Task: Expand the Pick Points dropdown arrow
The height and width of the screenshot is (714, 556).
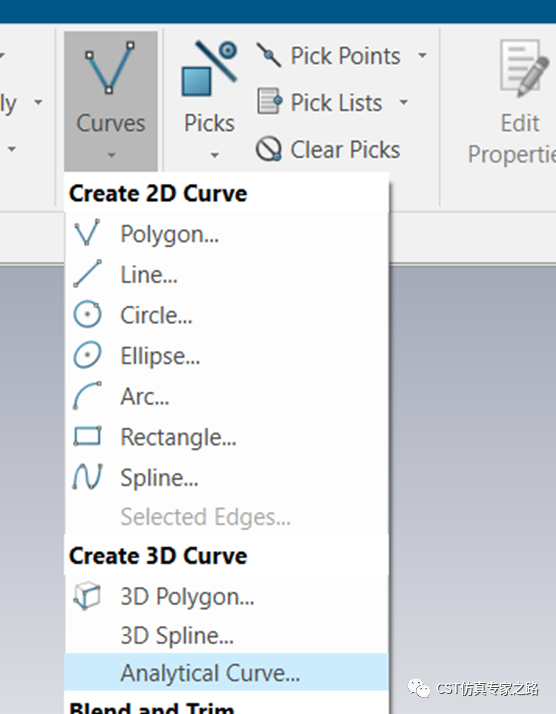Action: tap(423, 56)
